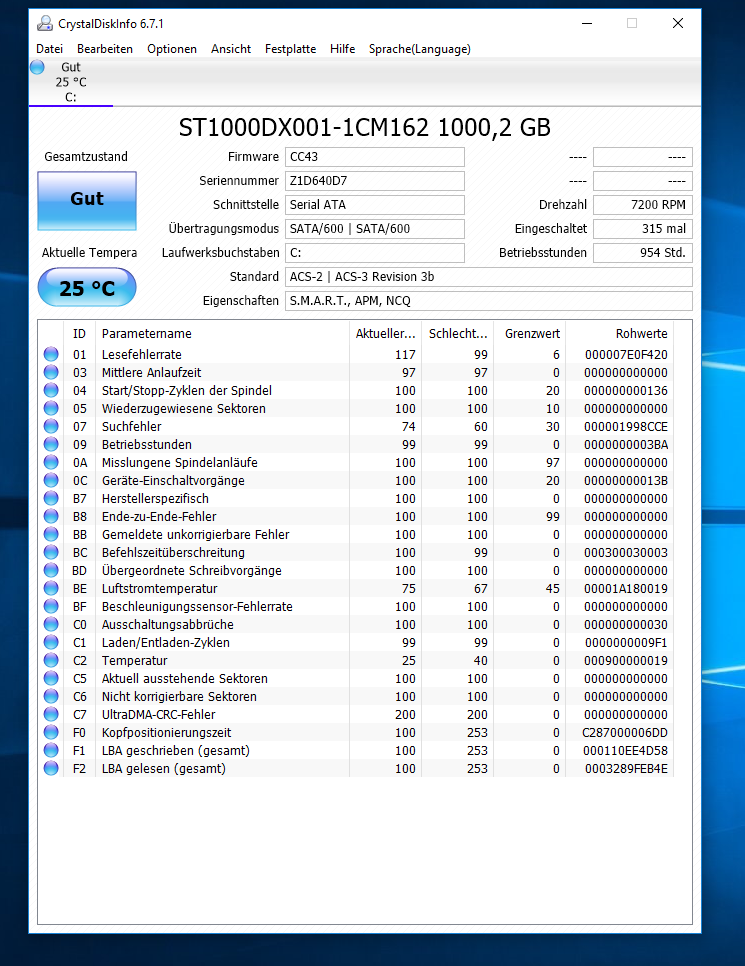Click status orb for Luftstromtemperatur row
This screenshot has height=966, width=745.
pyautogui.click(x=51, y=588)
